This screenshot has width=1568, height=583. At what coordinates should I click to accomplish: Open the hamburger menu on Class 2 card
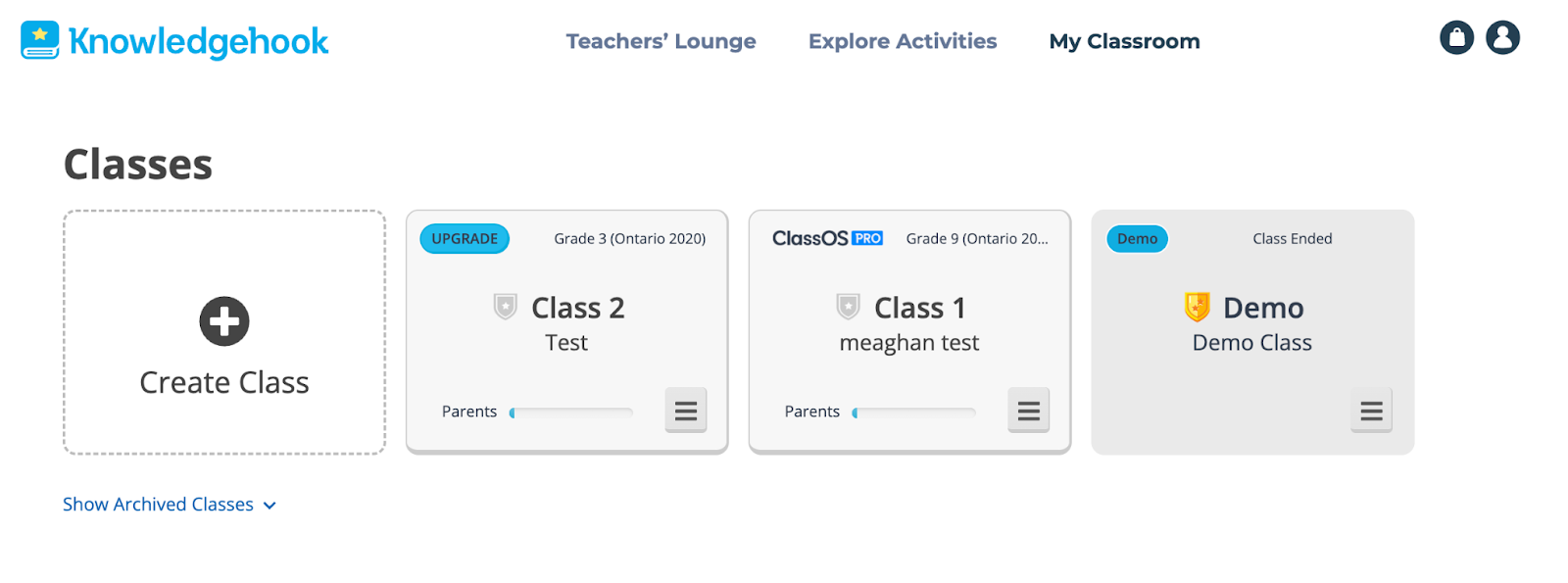(686, 411)
